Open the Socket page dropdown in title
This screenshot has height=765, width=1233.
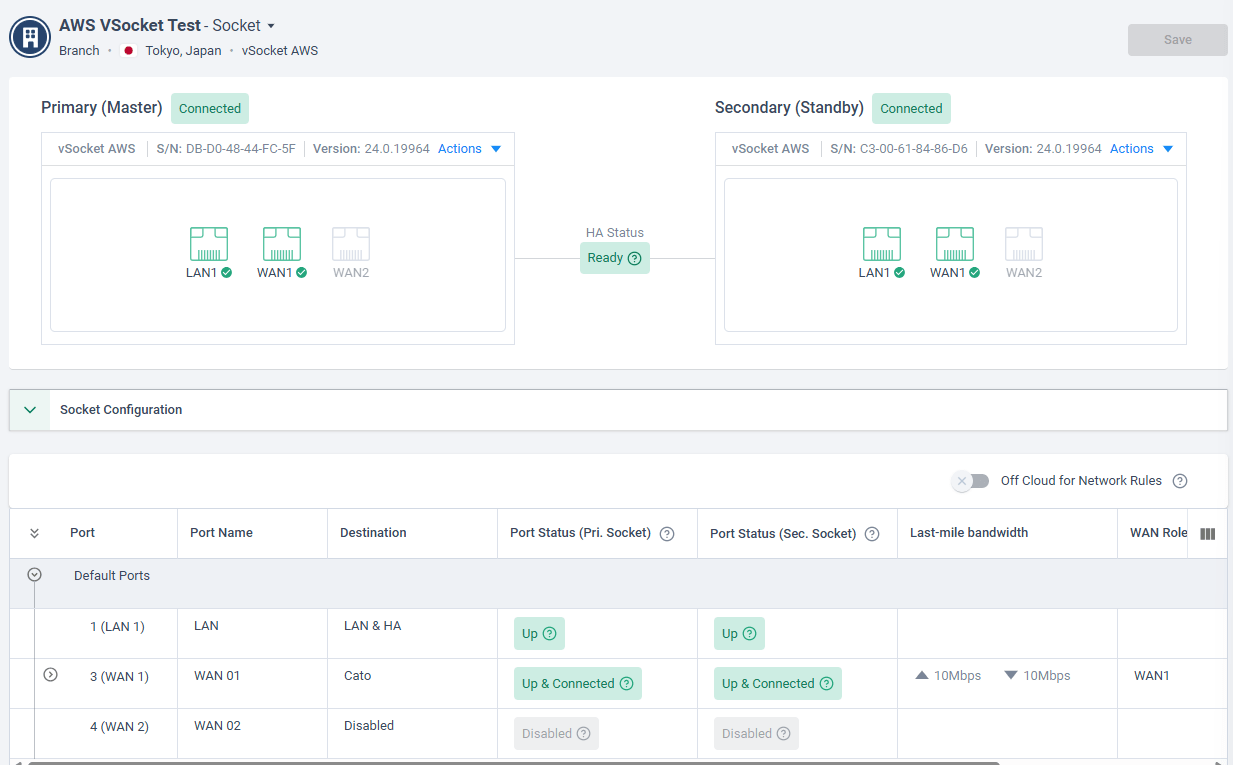point(270,26)
